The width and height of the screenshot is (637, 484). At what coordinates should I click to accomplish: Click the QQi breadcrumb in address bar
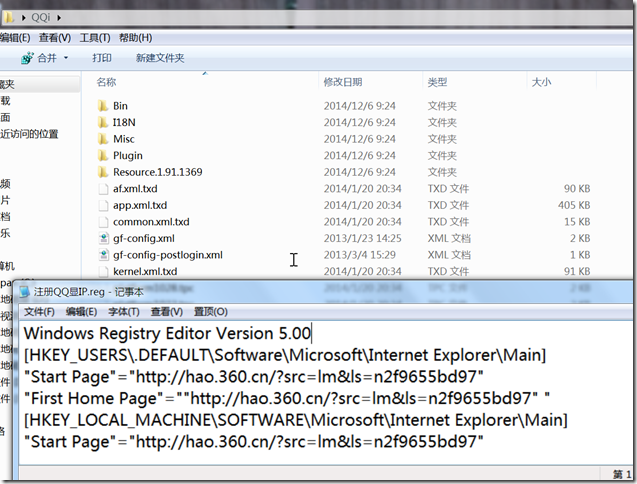[x=41, y=17]
